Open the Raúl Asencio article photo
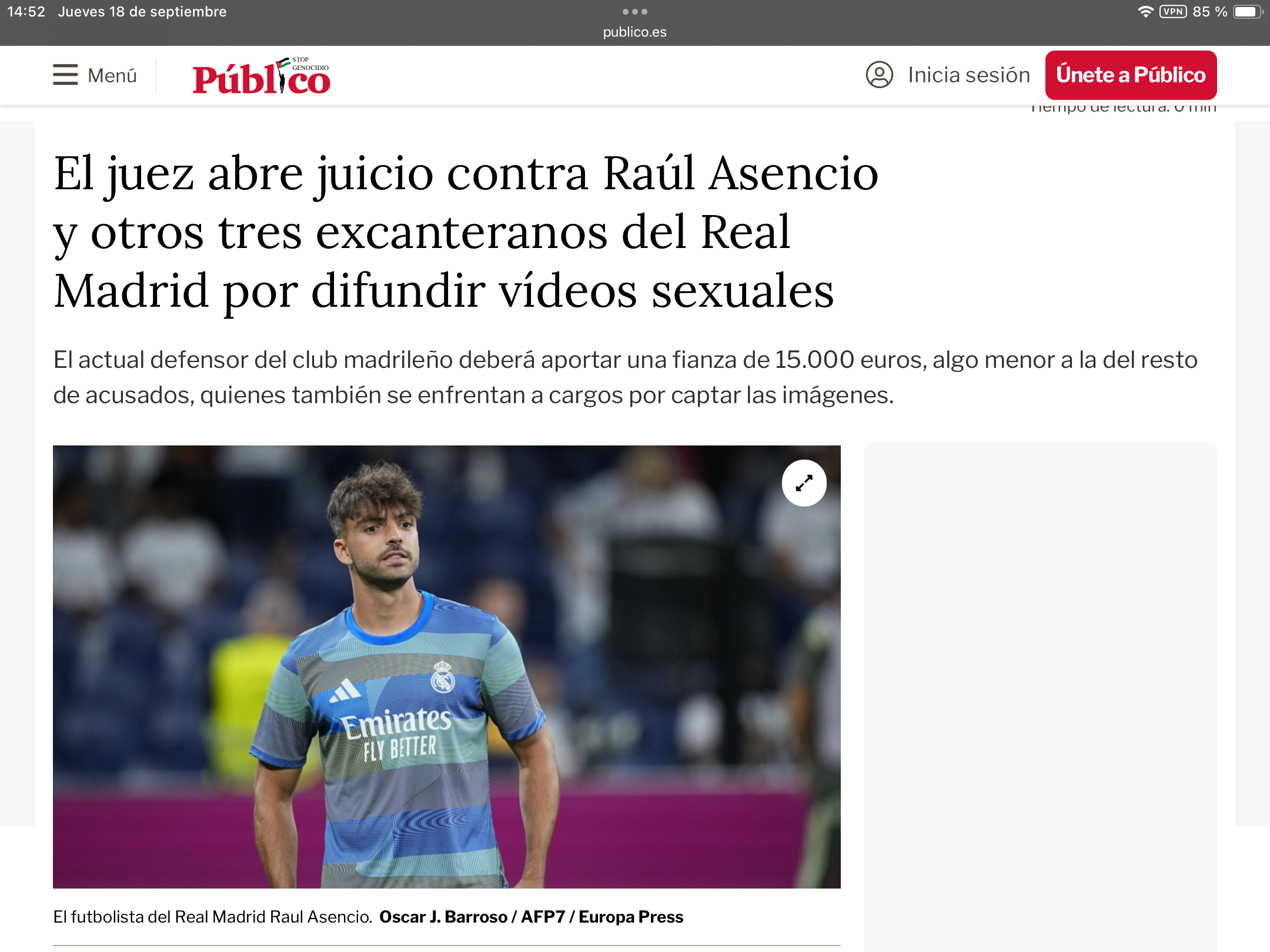This screenshot has height=952, width=1270. click(x=447, y=667)
